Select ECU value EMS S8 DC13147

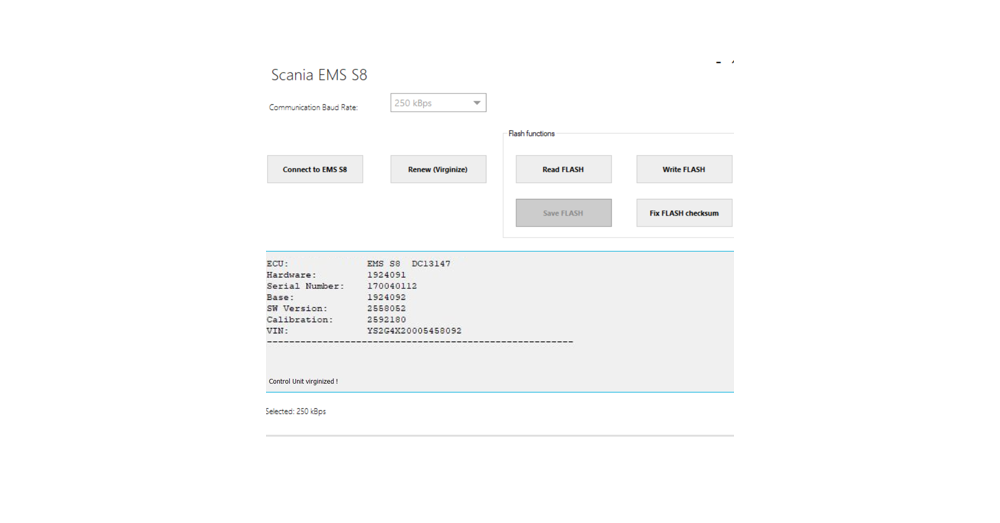pos(409,263)
